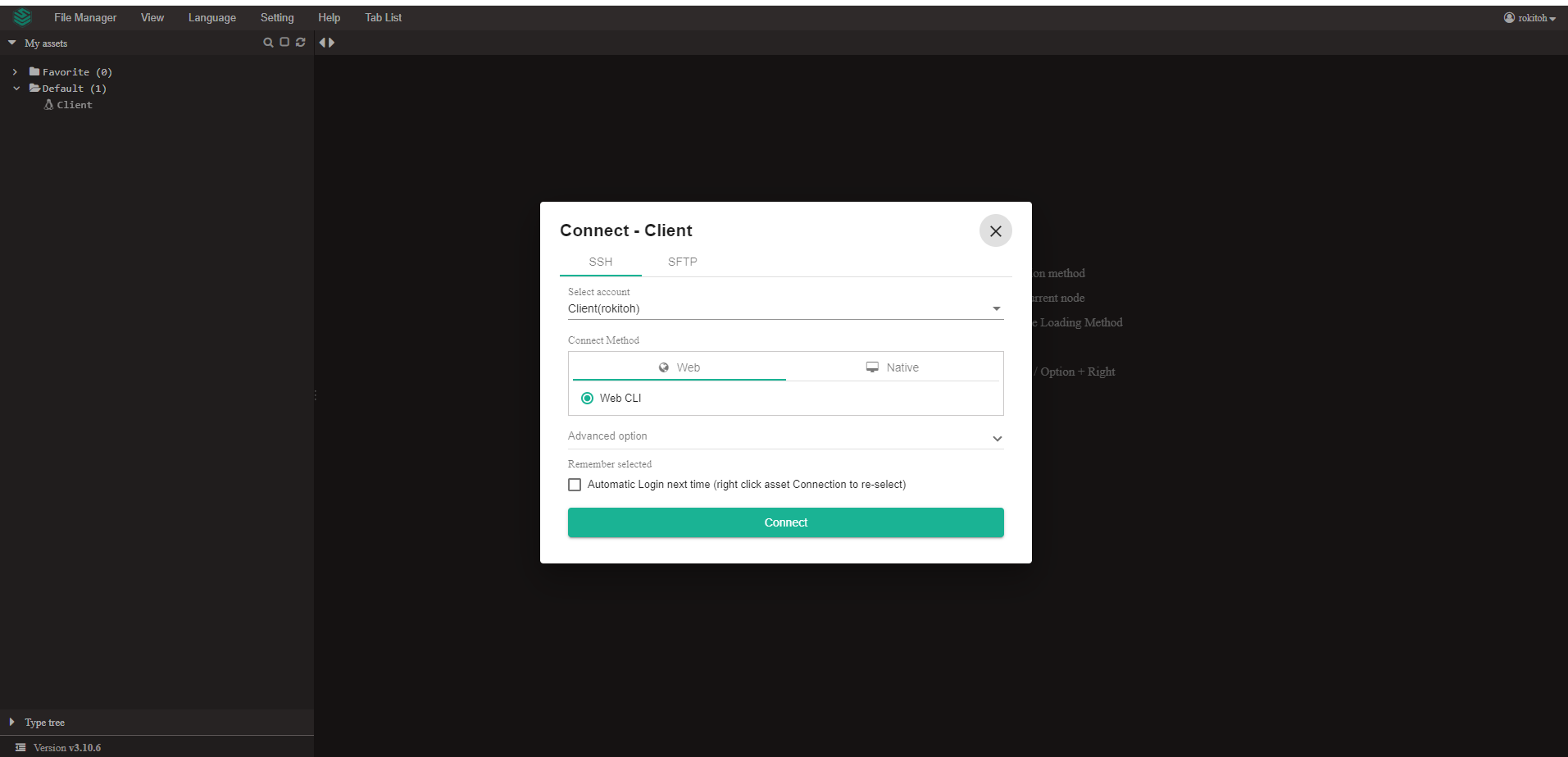Search assets with the magnifier icon

[x=268, y=43]
